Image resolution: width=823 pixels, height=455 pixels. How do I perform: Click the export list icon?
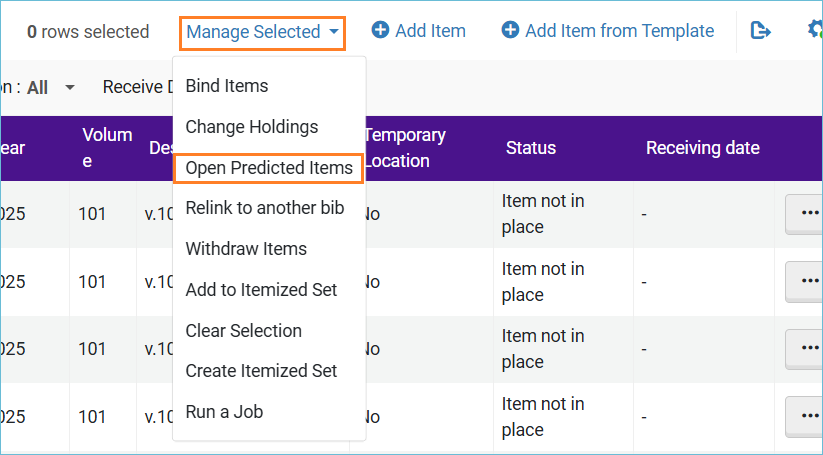click(x=760, y=31)
